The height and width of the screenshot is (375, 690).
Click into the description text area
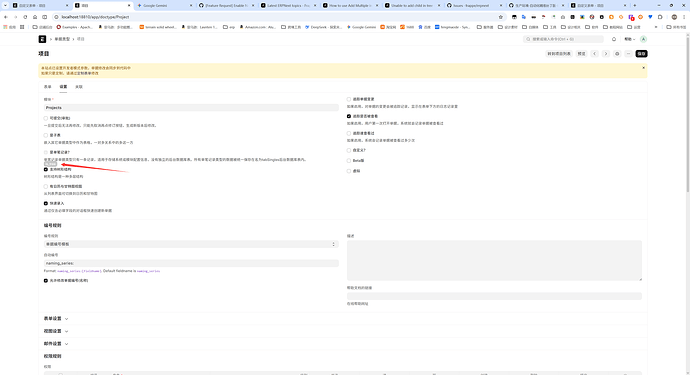pos(494,261)
